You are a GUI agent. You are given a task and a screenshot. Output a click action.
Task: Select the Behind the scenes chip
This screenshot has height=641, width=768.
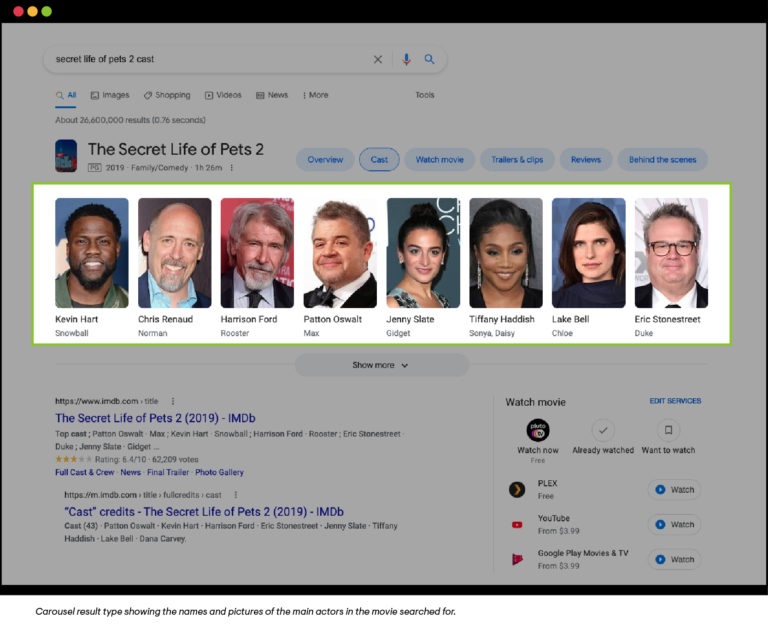pos(662,160)
